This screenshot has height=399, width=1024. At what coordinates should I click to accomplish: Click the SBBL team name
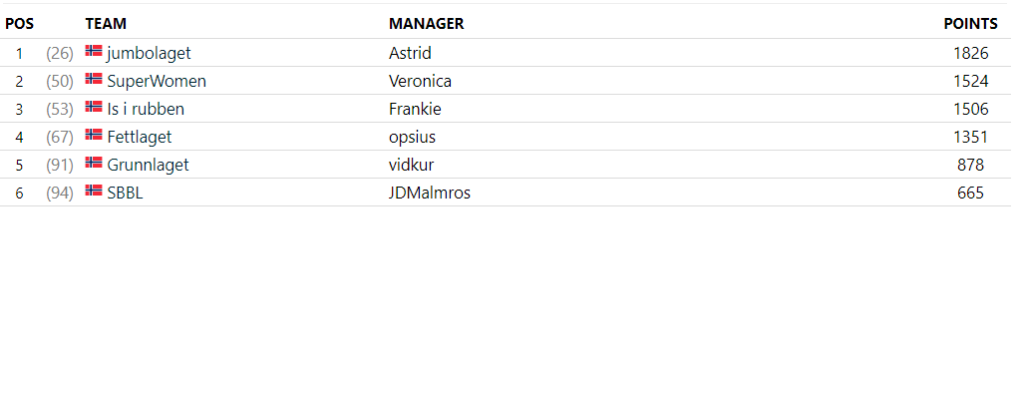click(125, 193)
